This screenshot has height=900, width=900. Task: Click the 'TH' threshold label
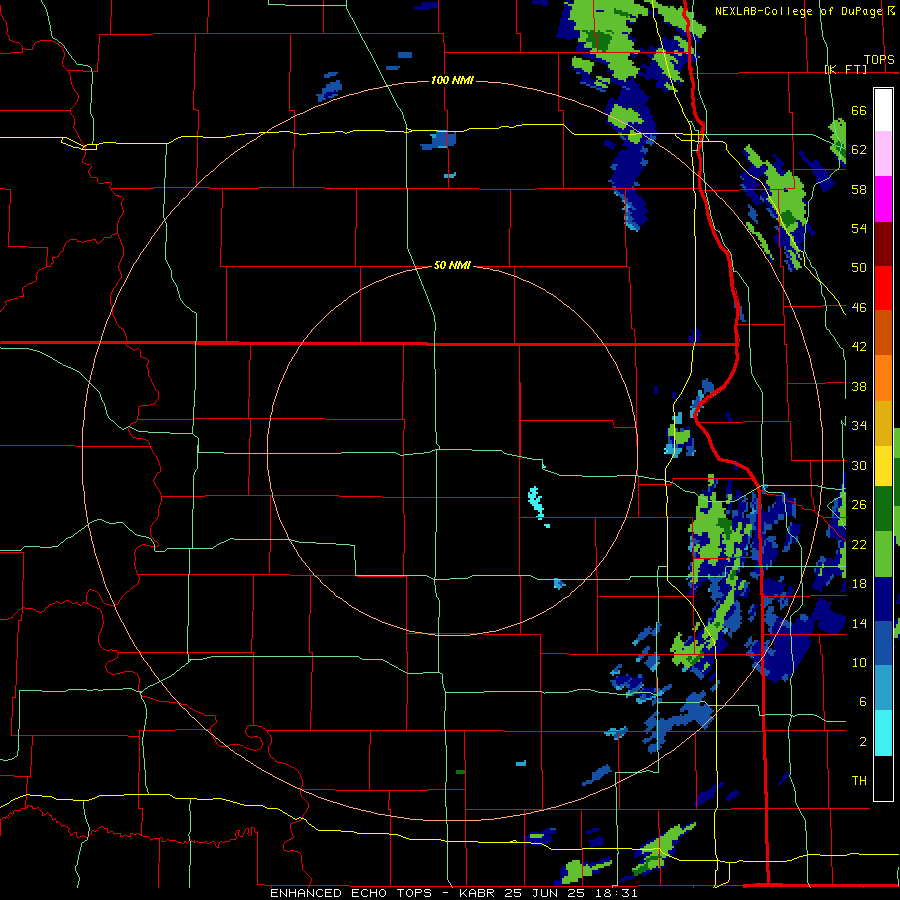859,781
